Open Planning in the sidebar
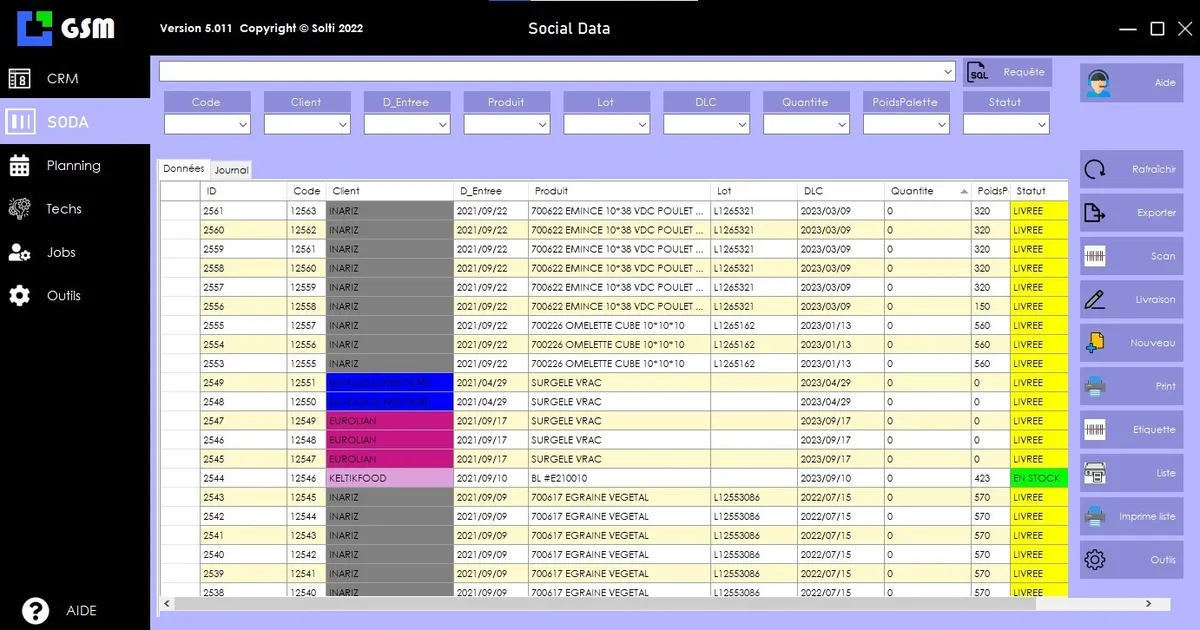 (x=73, y=165)
